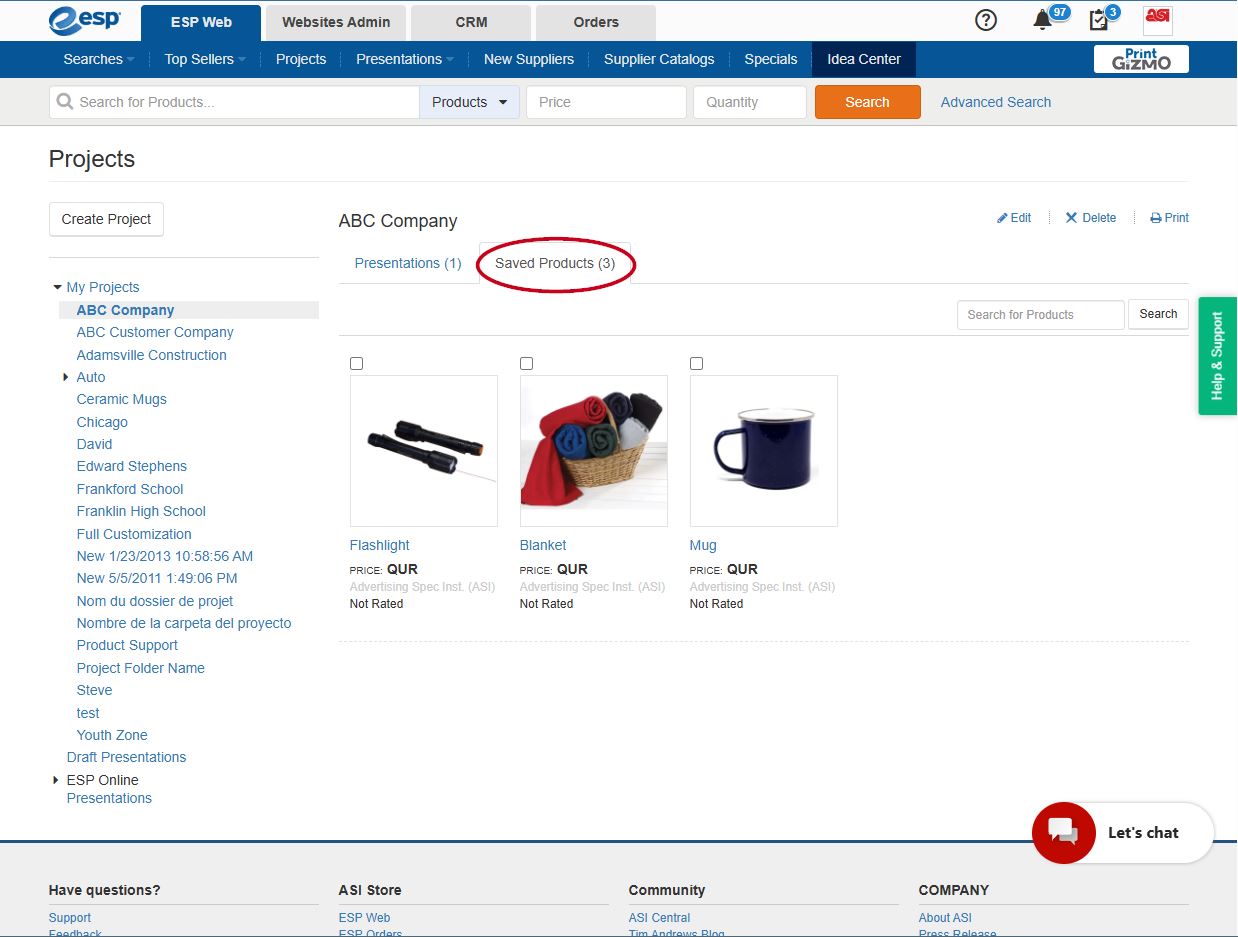The height and width of the screenshot is (937, 1238).
Task: Open the Advanced Search link
Action: point(995,102)
